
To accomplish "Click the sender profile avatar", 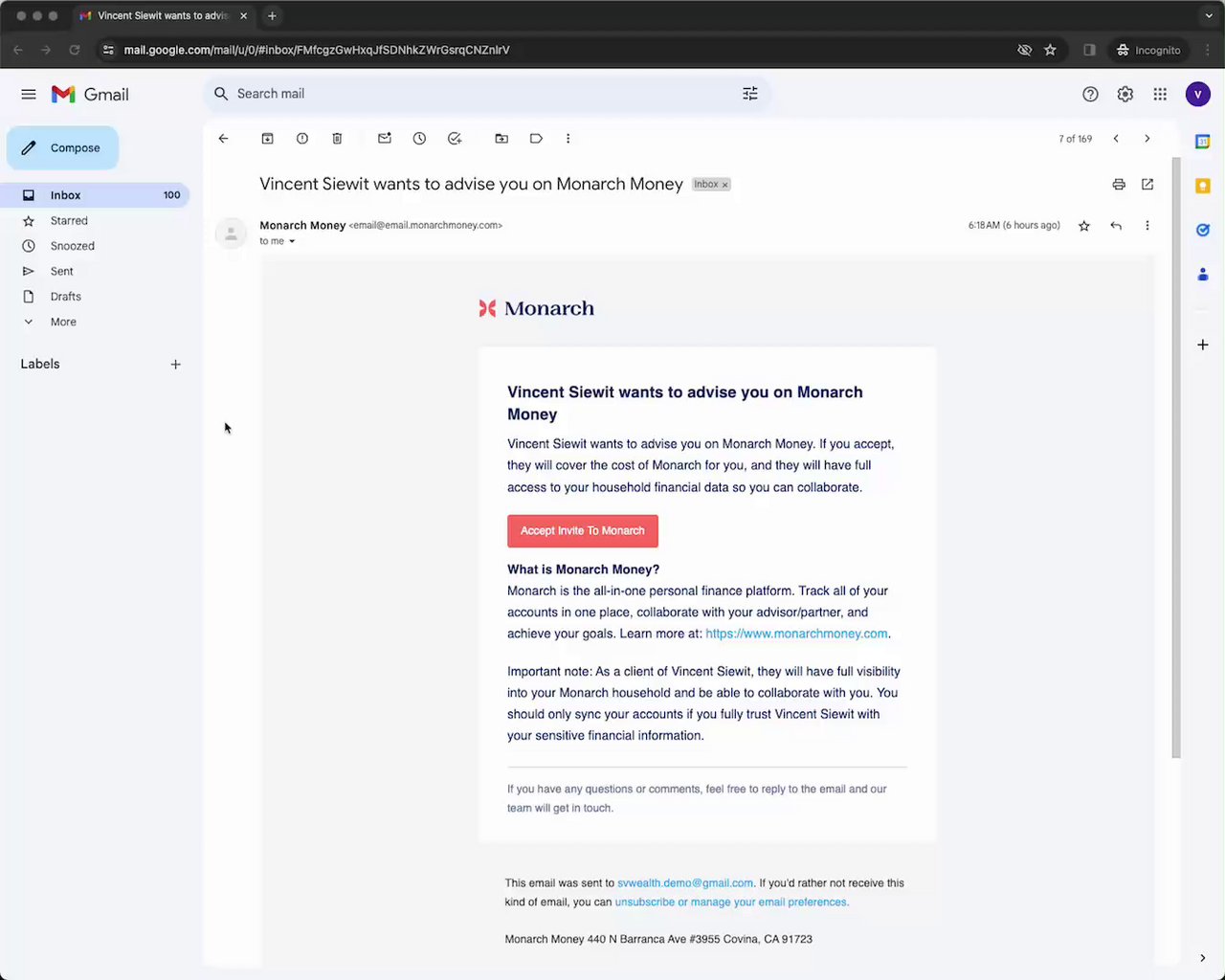I will (231, 233).
